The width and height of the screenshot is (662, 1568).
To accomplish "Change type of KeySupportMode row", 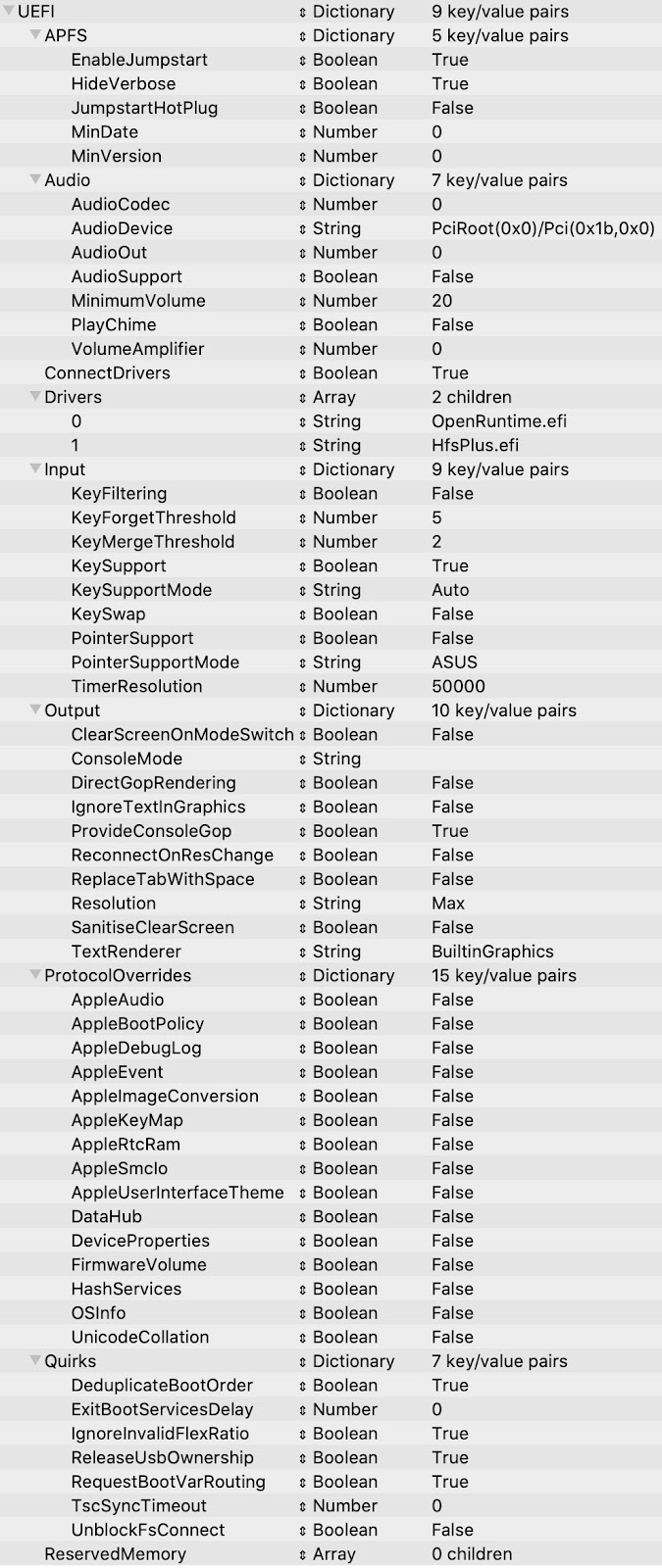I will (x=303, y=590).
